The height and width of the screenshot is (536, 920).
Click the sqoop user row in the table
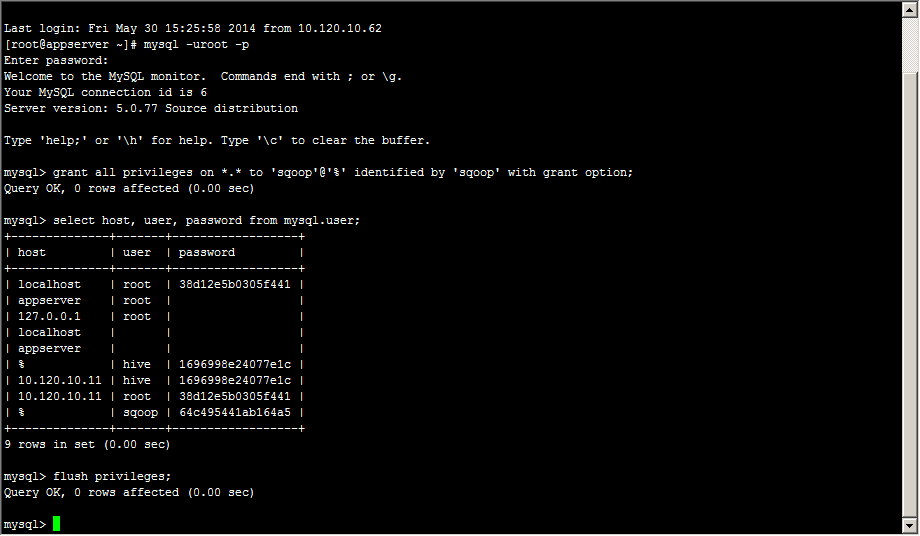pos(155,412)
